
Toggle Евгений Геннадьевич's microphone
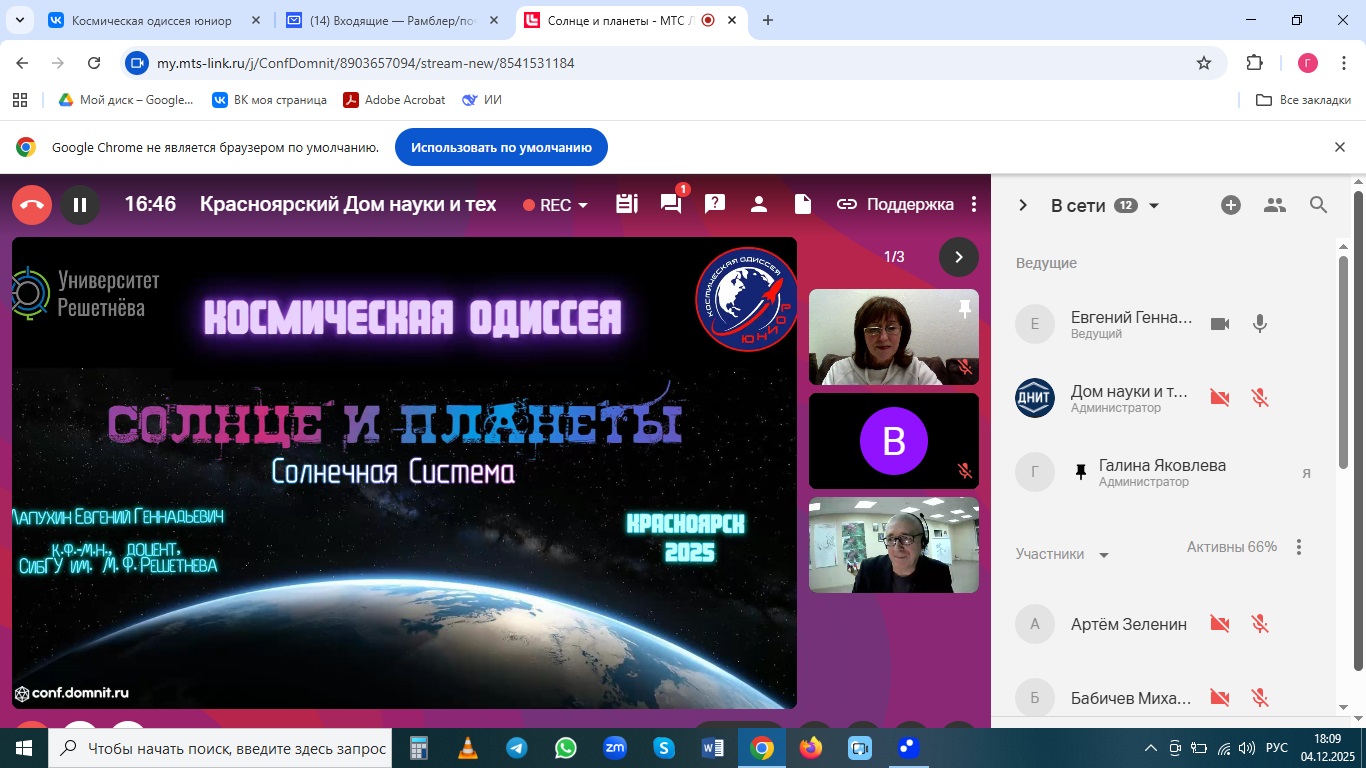click(x=1260, y=323)
